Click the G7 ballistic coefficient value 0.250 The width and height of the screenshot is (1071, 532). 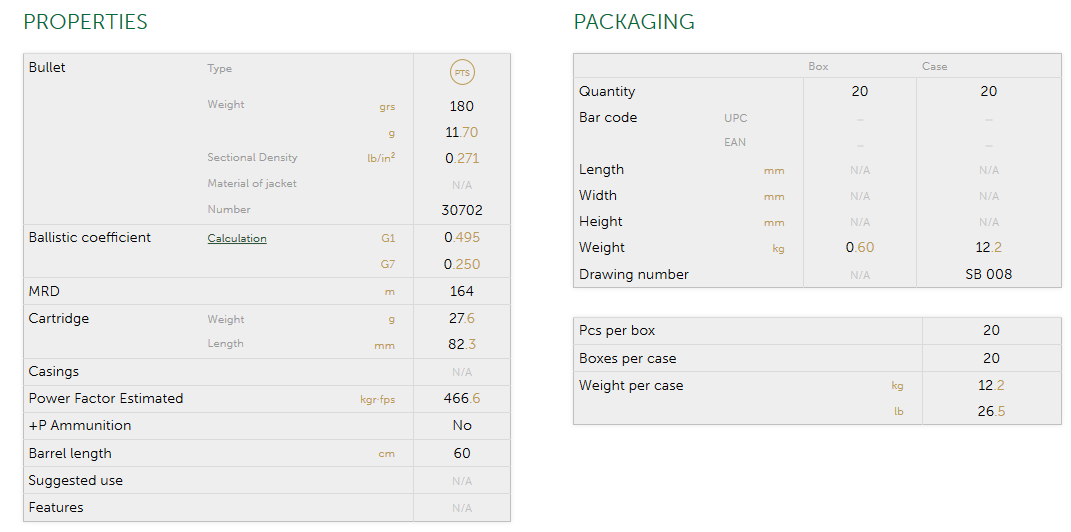pyautogui.click(x=461, y=265)
